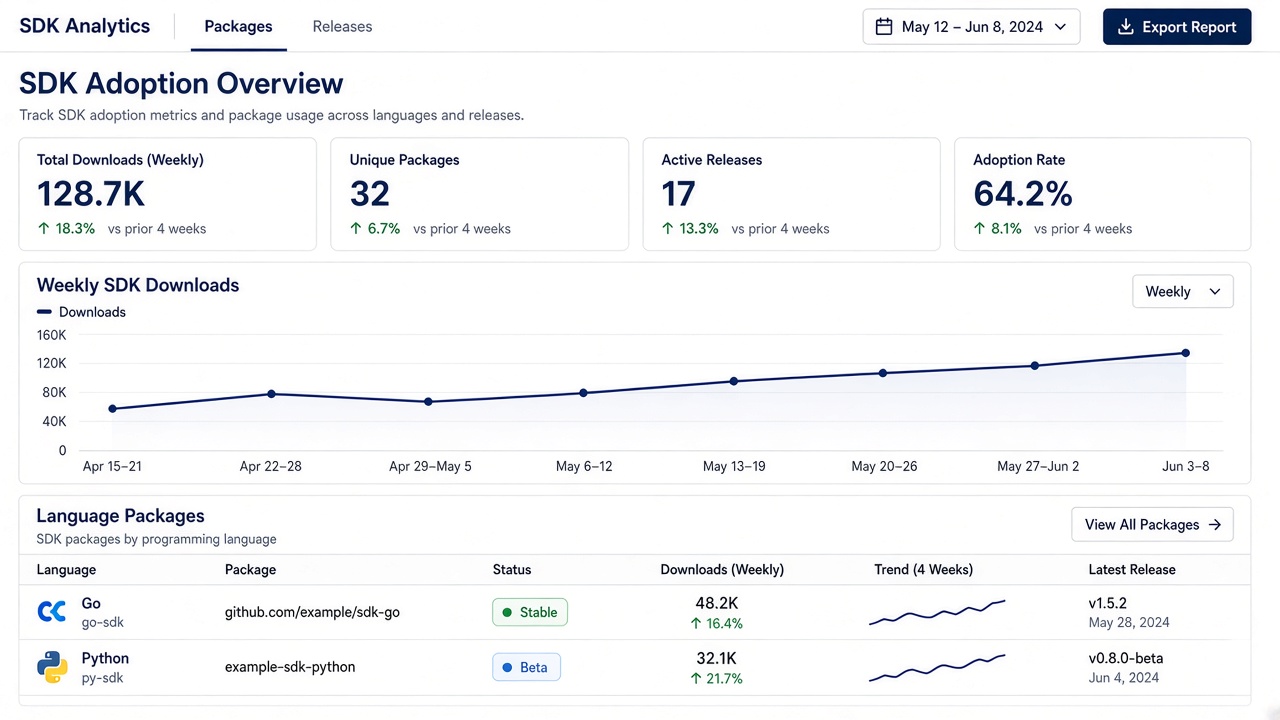Click the up arrow beside 8.1% growth
The image size is (1280, 720).
[x=979, y=228]
